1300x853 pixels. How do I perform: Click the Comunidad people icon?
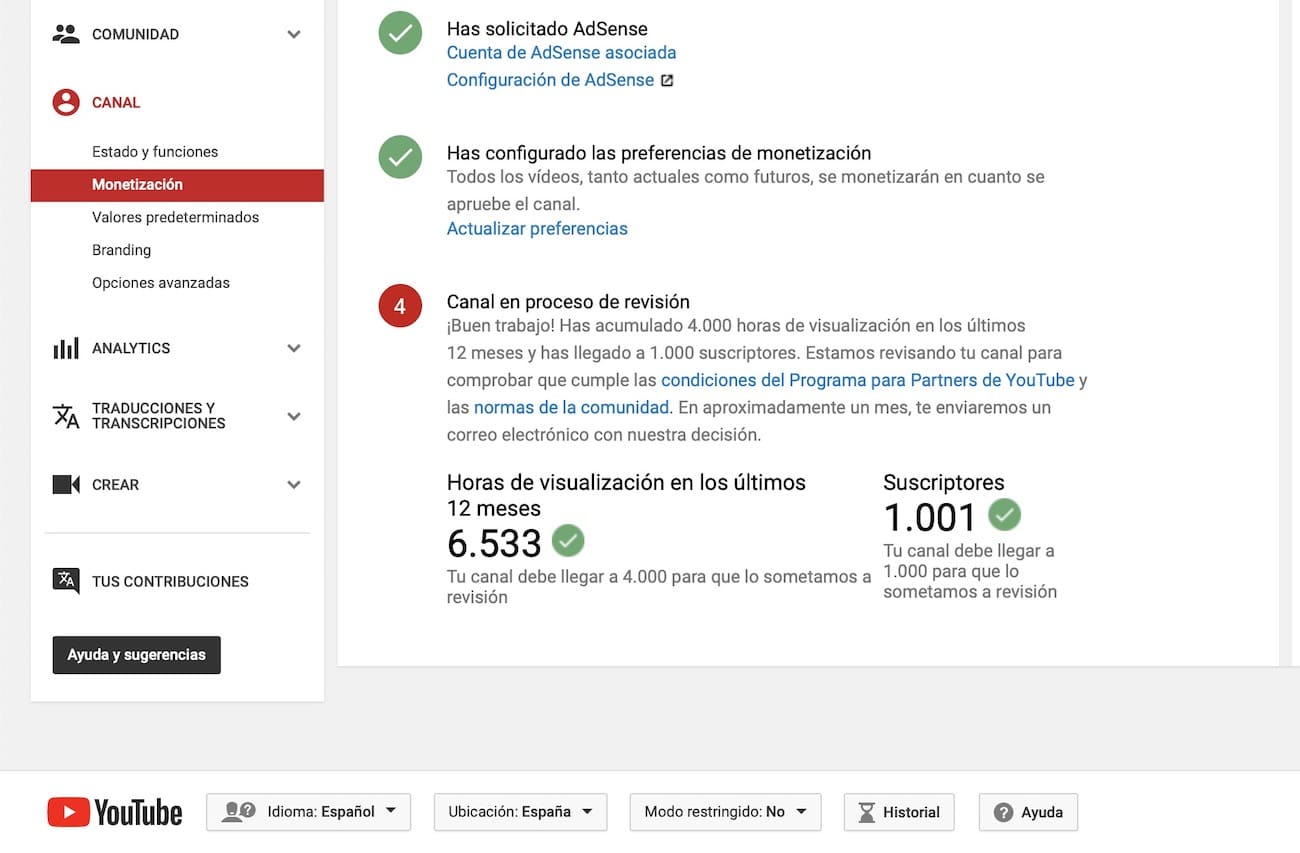tap(66, 34)
